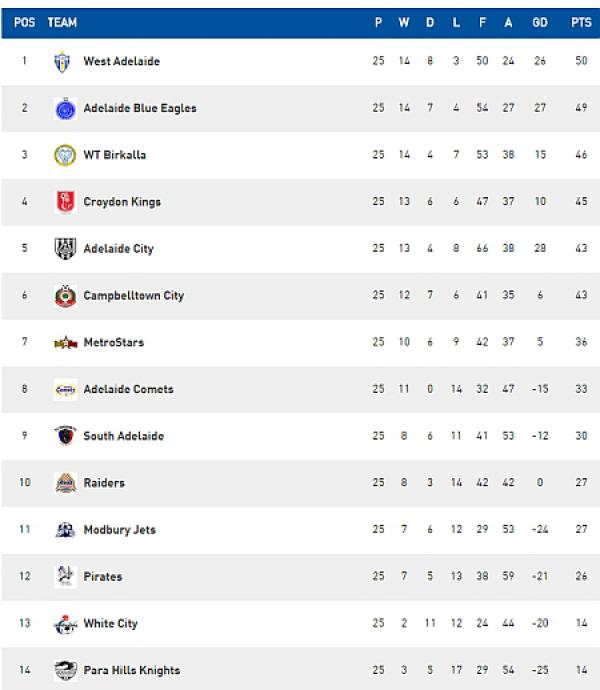Click the Campbelltown City club logo
This screenshot has height=690, width=600.
click(65, 296)
